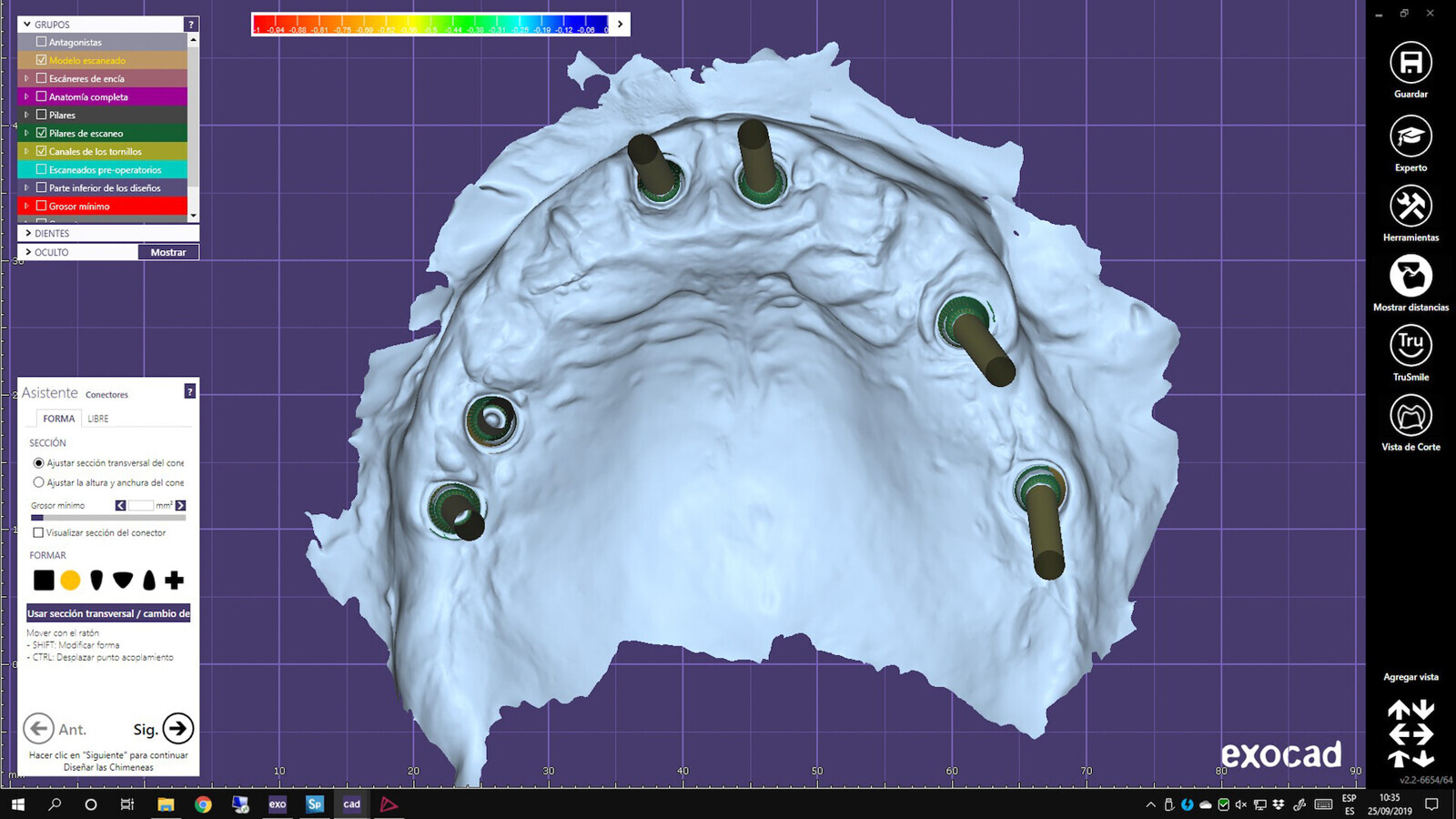Open the Herramientas tools menu
The image size is (1456, 819).
pyautogui.click(x=1410, y=207)
